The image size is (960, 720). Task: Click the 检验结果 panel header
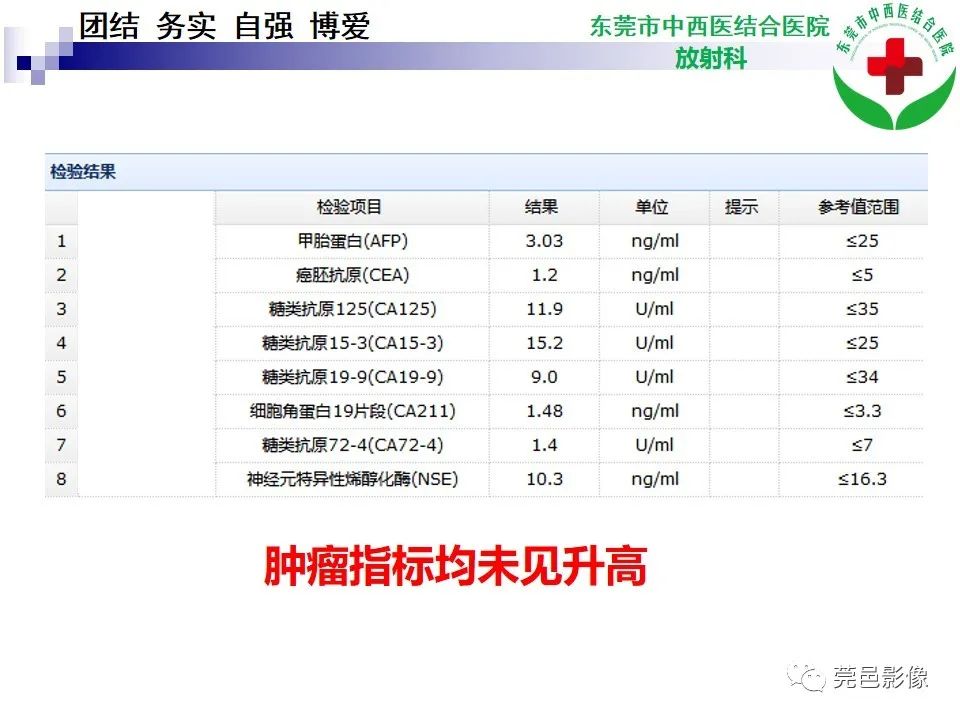[486, 171]
